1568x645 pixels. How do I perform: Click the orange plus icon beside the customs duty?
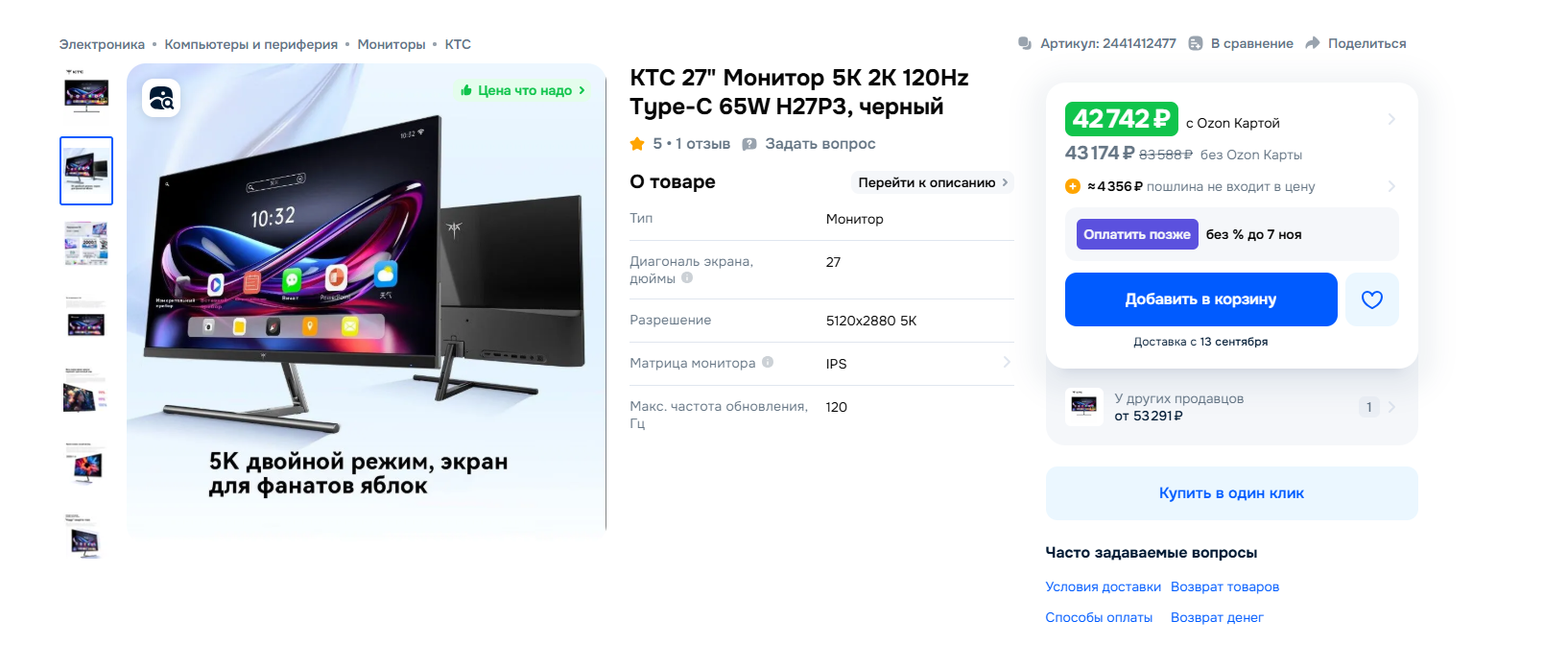pyautogui.click(x=1073, y=186)
